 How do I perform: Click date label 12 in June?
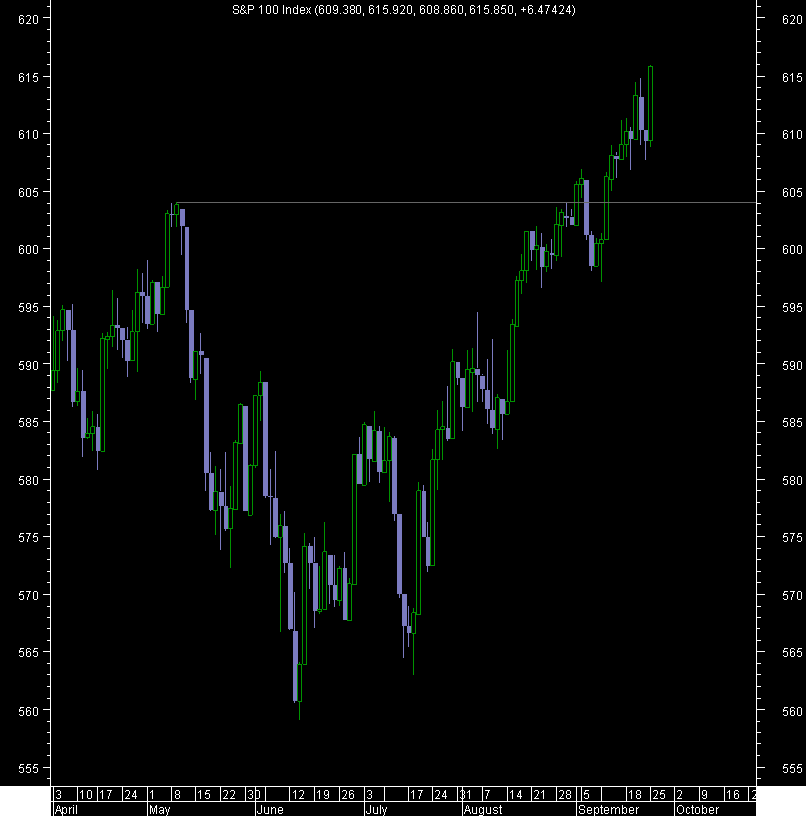click(298, 795)
